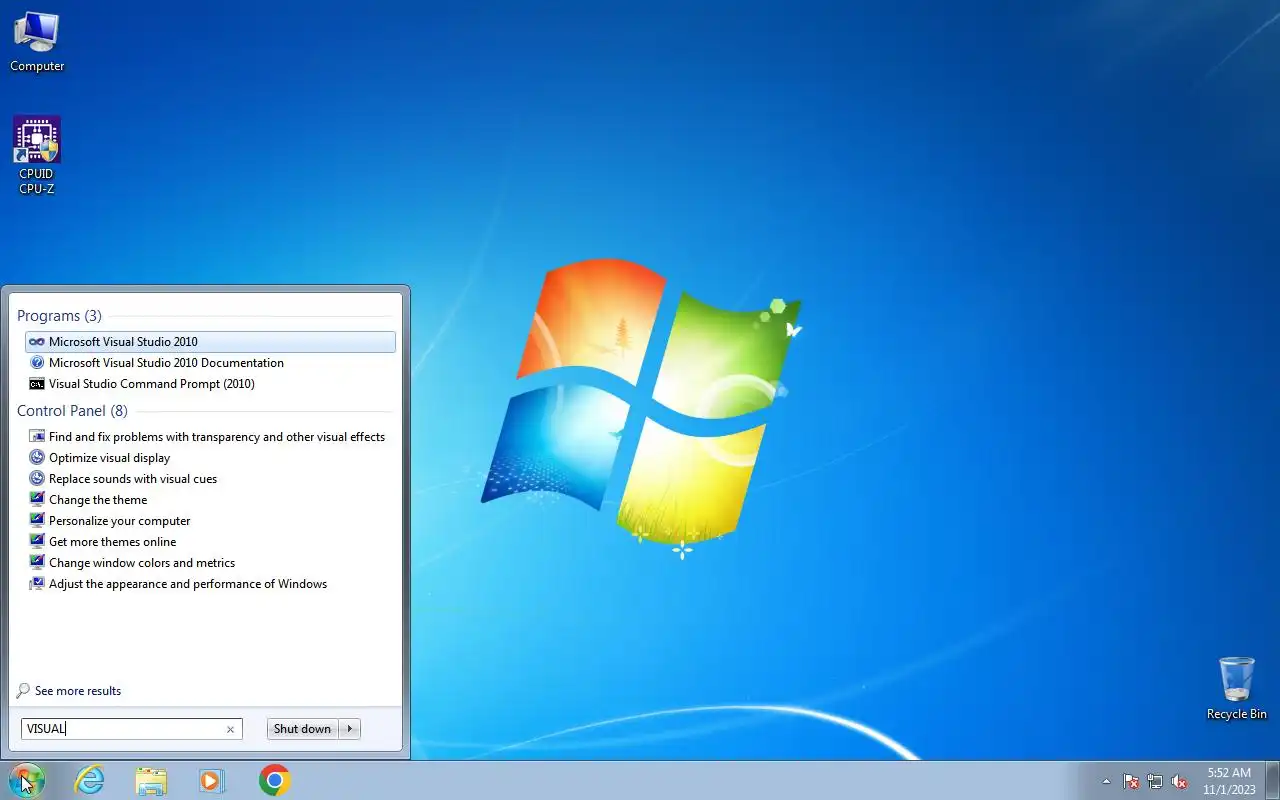
Task: Click icon beside Change the theme
Action: click(x=37, y=500)
